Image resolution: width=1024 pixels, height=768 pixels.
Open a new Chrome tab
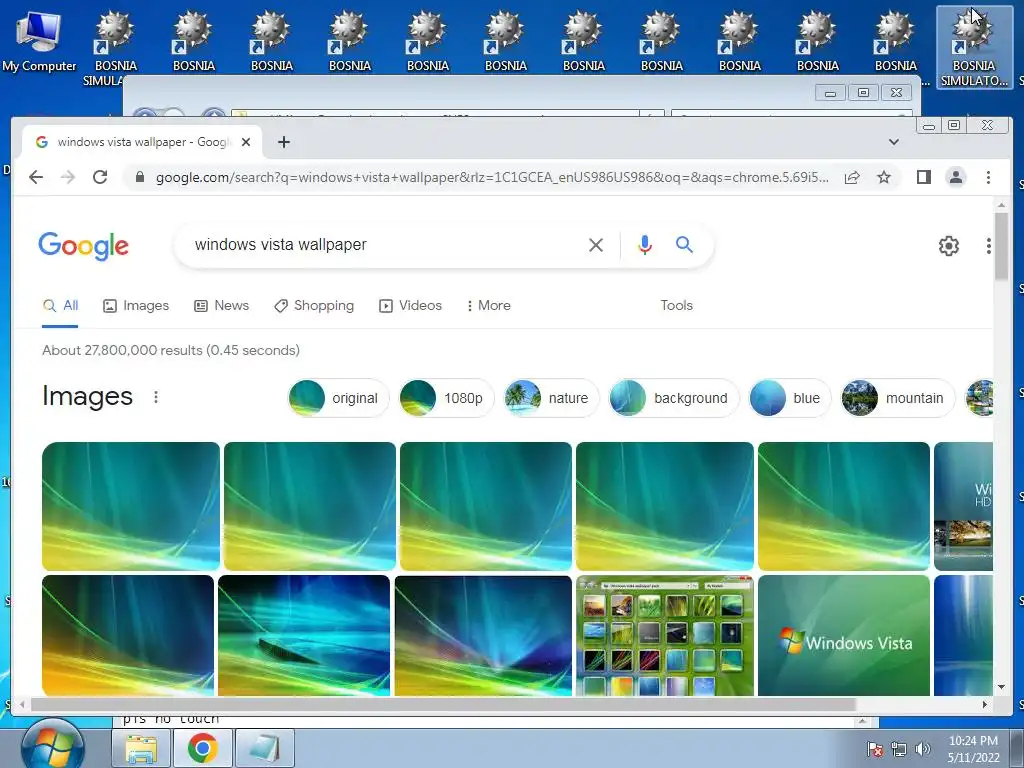tap(283, 142)
